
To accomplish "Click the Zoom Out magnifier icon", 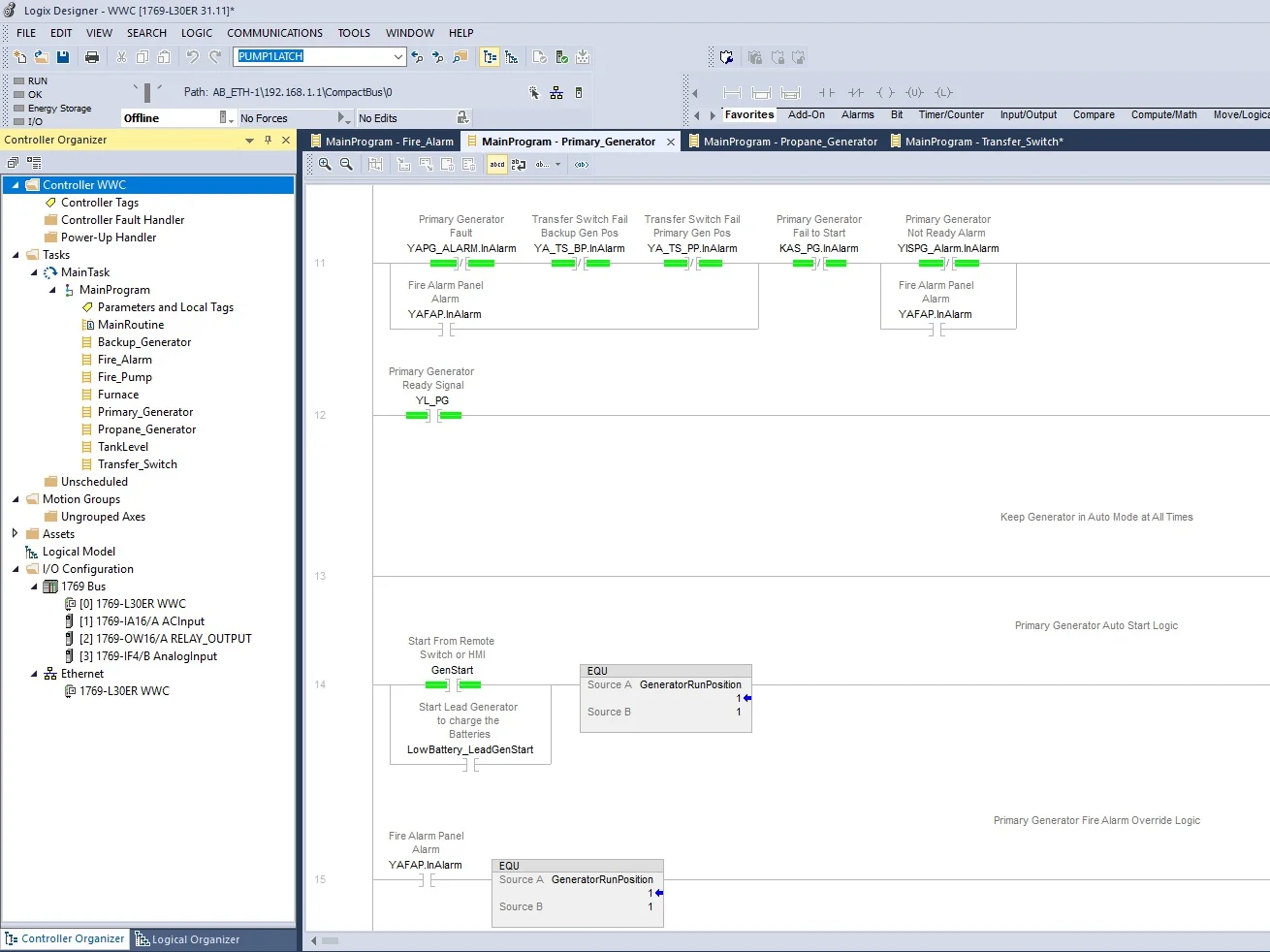I will (346, 165).
